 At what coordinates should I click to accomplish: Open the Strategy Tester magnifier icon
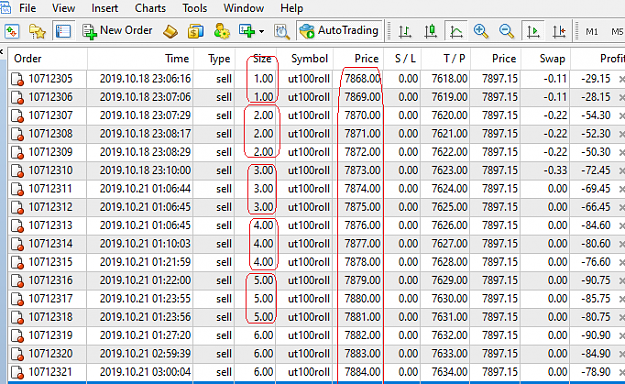click(282, 31)
